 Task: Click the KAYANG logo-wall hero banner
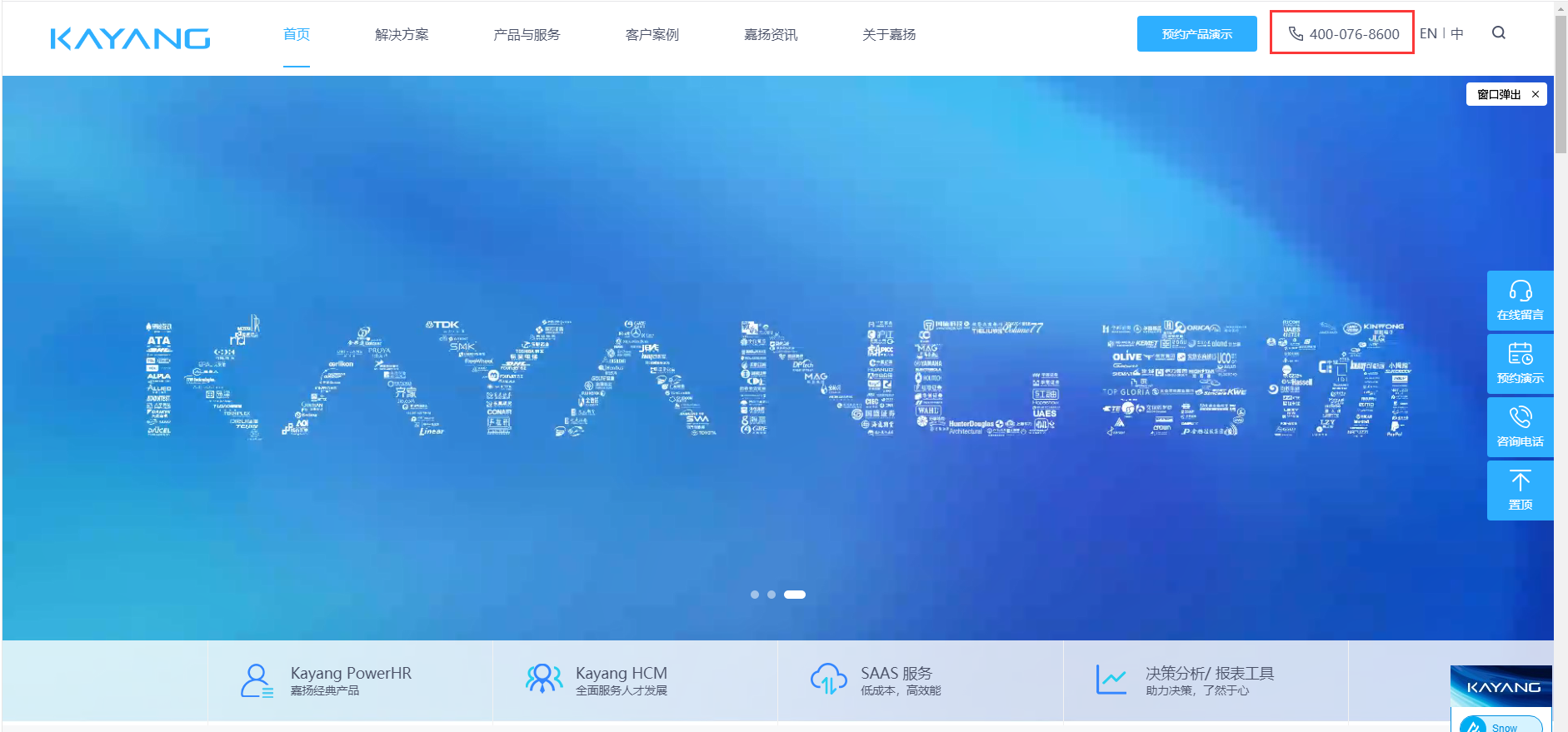pyautogui.click(x=778, y=358)
